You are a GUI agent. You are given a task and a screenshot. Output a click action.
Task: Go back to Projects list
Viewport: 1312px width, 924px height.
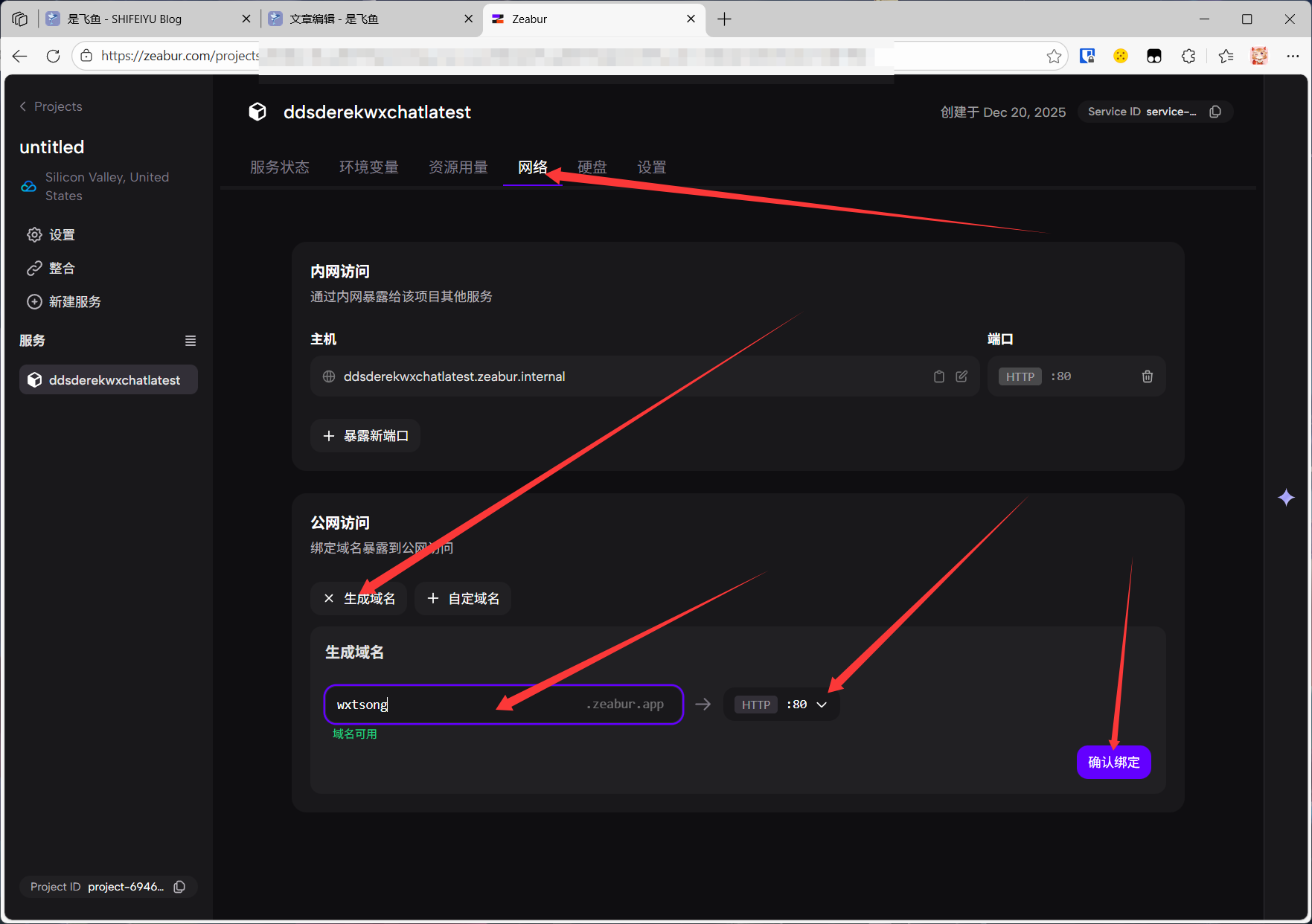pyautogui.click(x=51, y=106)
